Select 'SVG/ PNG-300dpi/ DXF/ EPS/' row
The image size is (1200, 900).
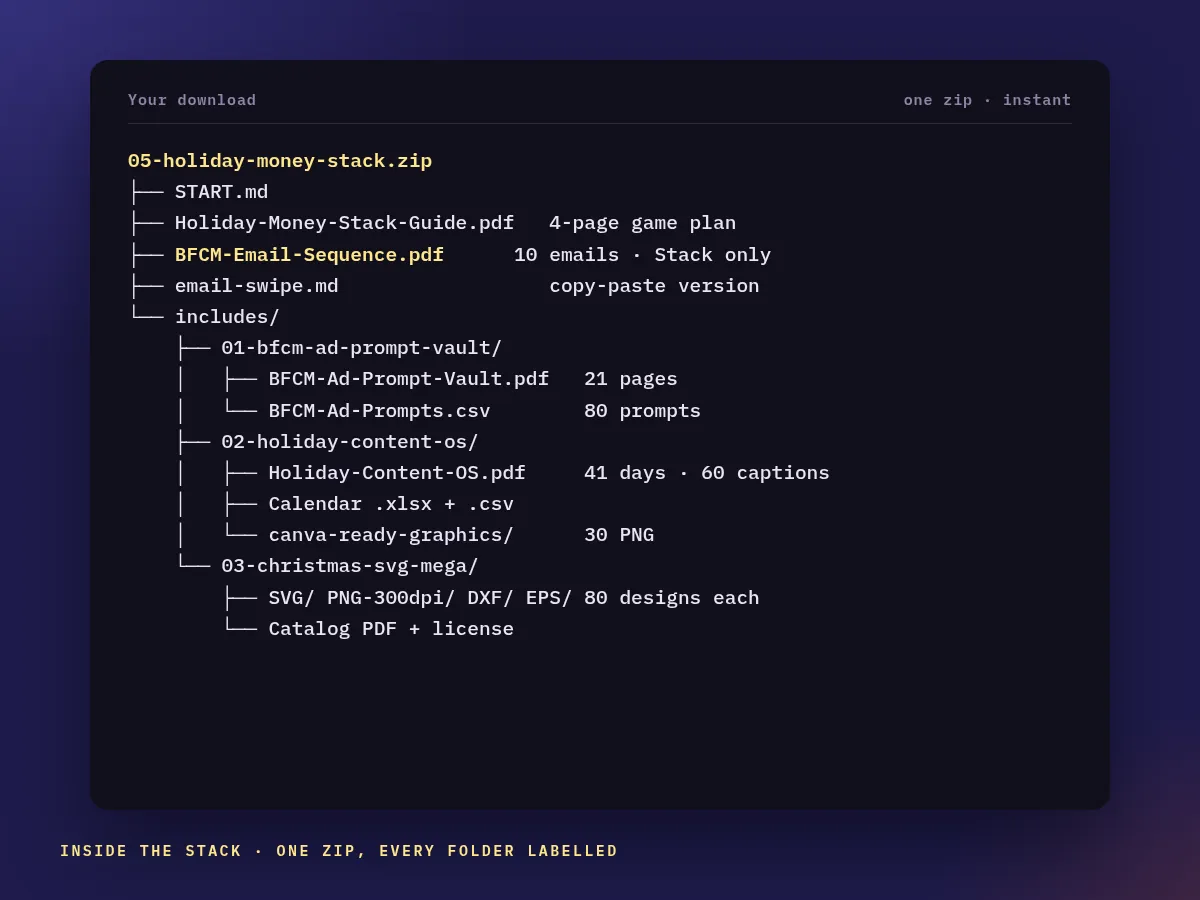coord(420,598)
